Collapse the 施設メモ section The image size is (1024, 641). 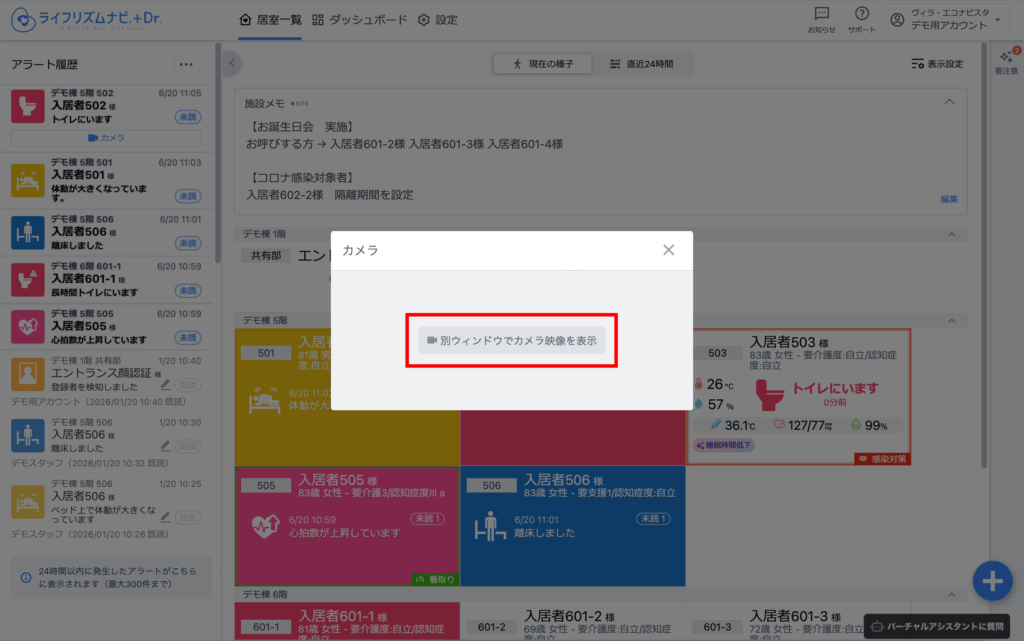click(948, 102)
